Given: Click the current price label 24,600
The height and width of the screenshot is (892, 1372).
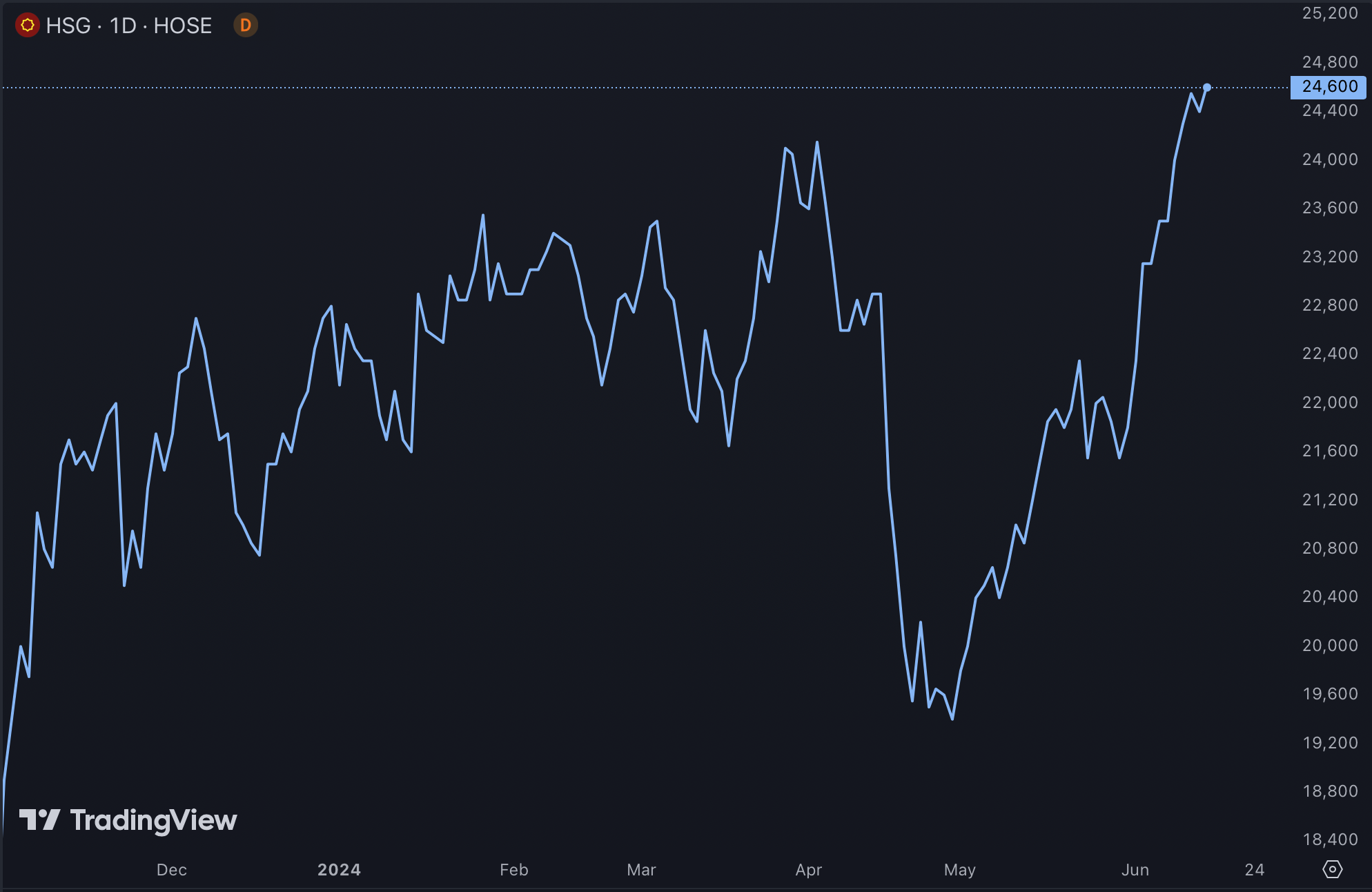Looking at the screenshot, I should pyautogui.click(x=1329, y=86).
